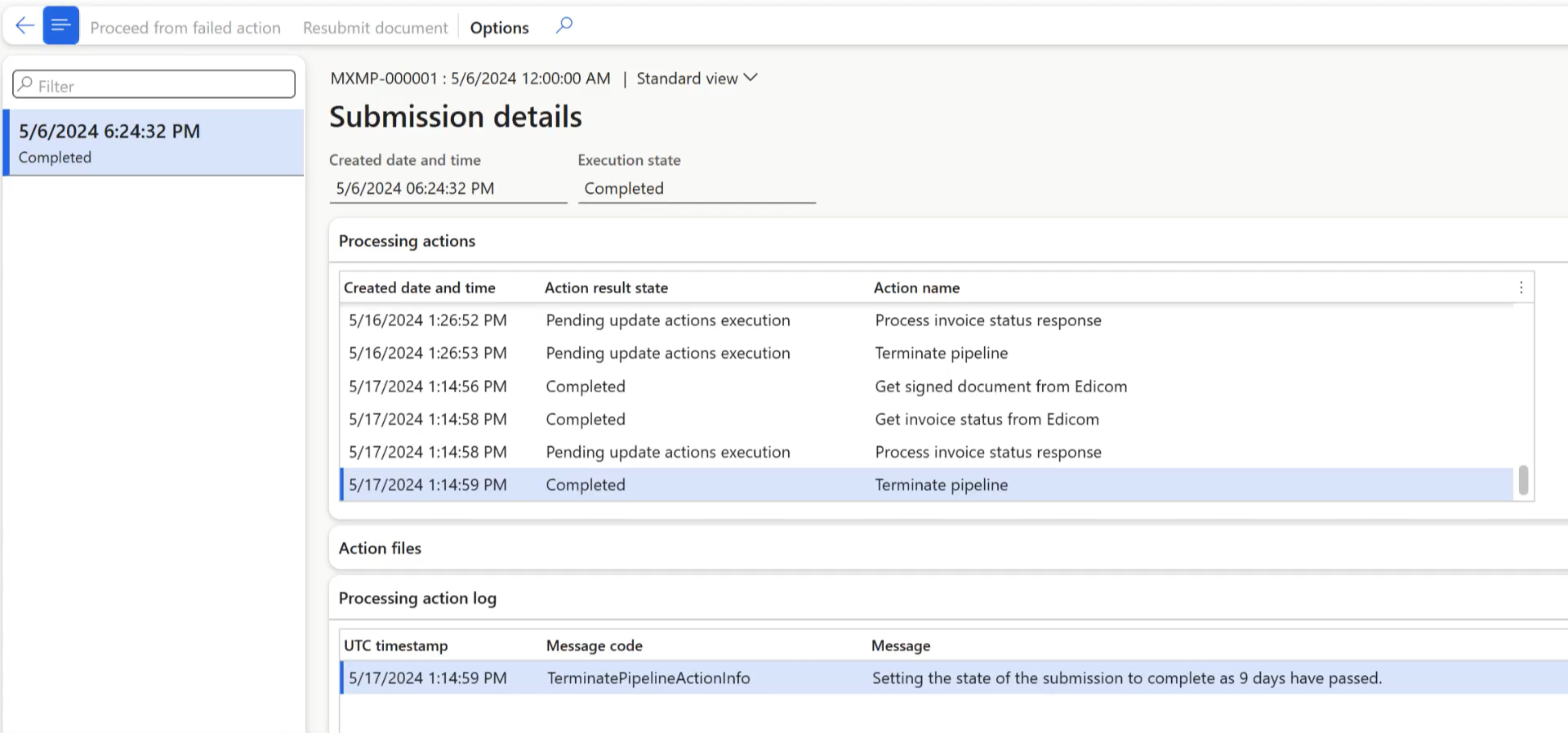Click Pending state of 1:14:58 PM row
Image resolution: width=1568 pixels, height=733 pixels.
(668, 452)
